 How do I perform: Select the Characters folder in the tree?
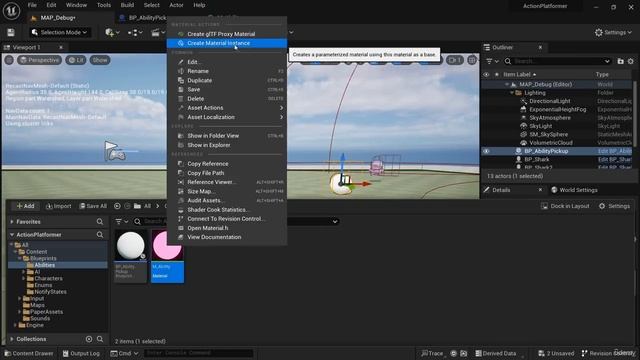pyautogui.click(x=48, y=278)
